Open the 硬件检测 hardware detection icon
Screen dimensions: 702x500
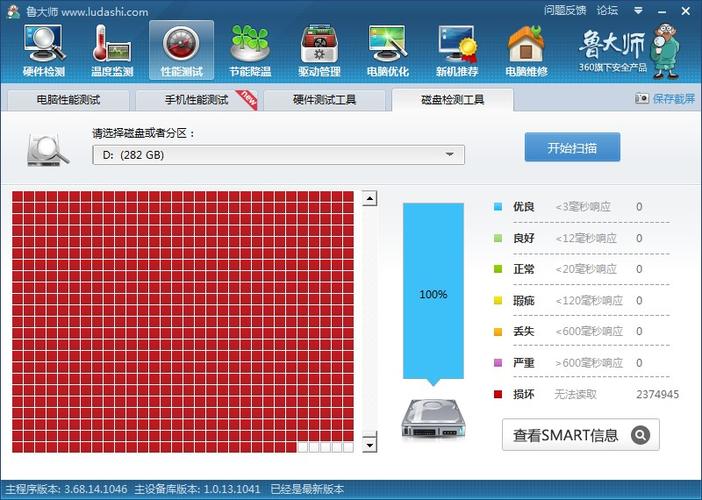[x=44, y=51]
